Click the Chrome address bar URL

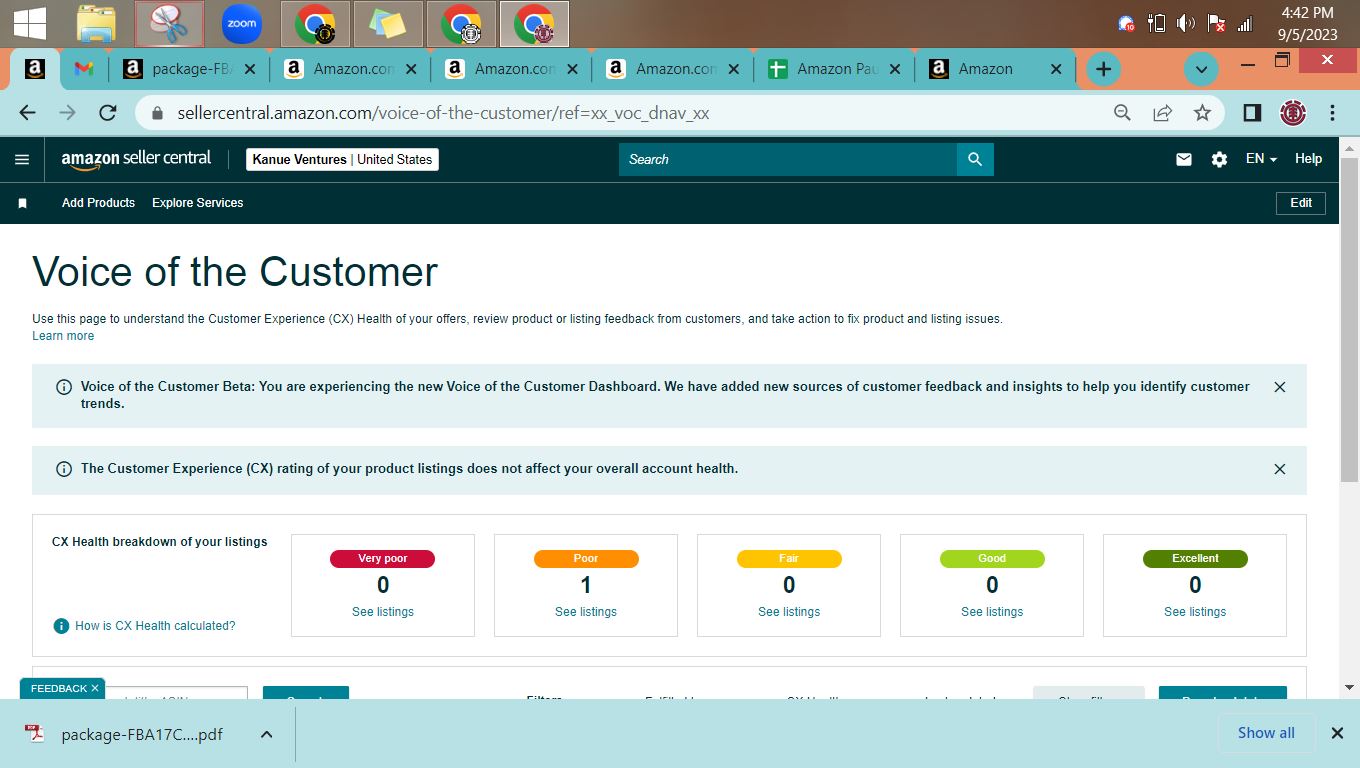point(443,113)
